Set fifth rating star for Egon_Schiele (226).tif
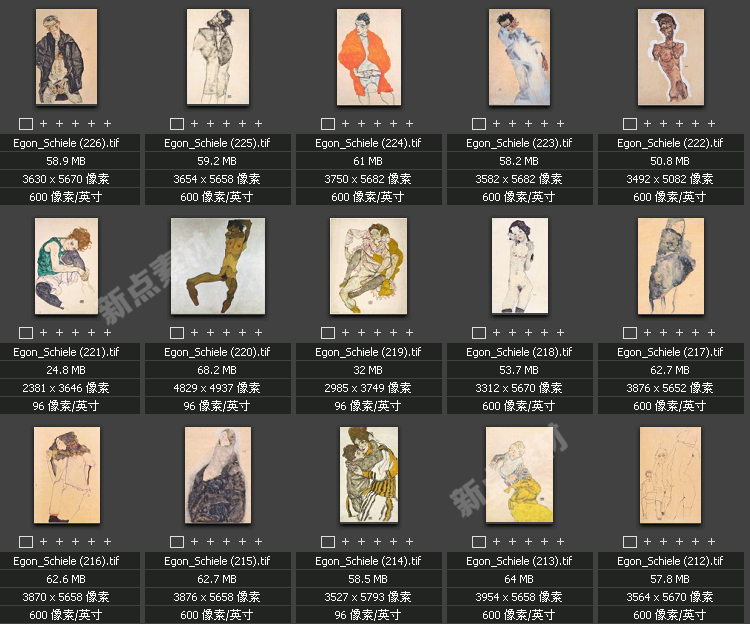 [108, 123]
